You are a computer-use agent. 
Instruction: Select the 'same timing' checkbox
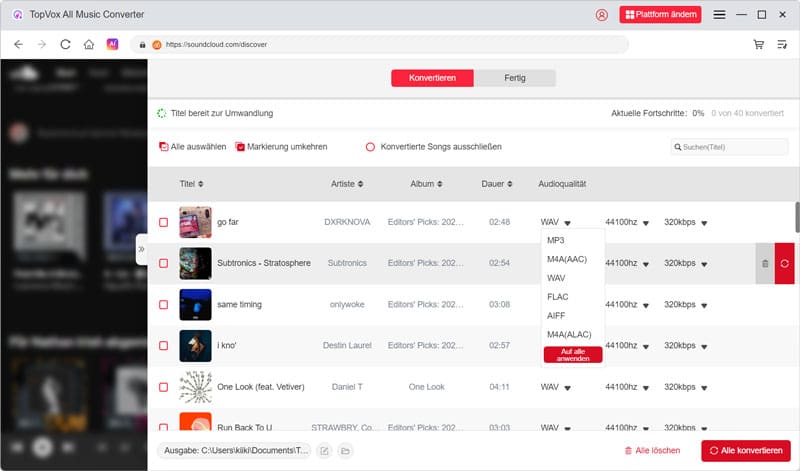click(163, 305)
